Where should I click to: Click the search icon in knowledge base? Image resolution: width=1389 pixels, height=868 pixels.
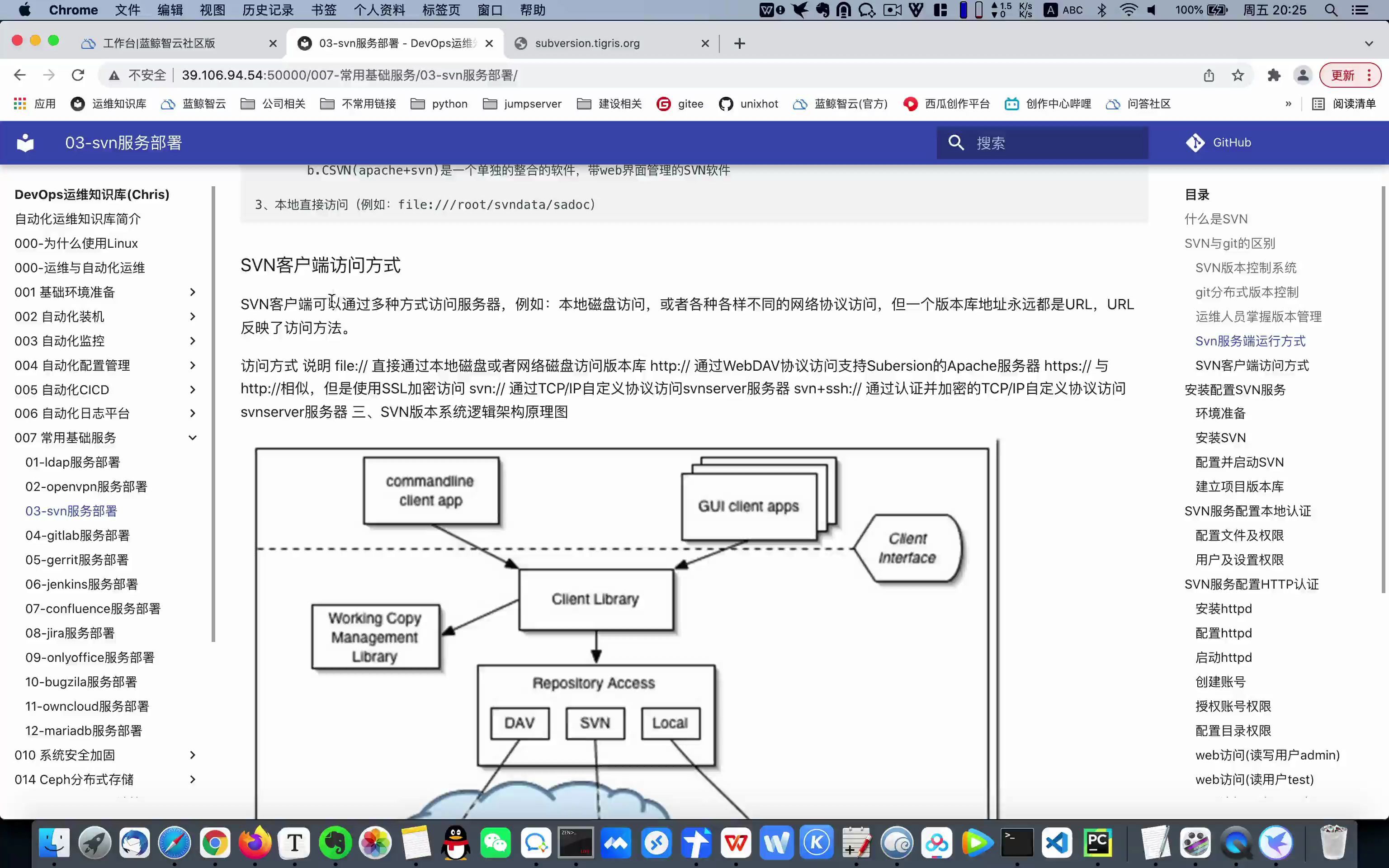[x=955, y=142]
